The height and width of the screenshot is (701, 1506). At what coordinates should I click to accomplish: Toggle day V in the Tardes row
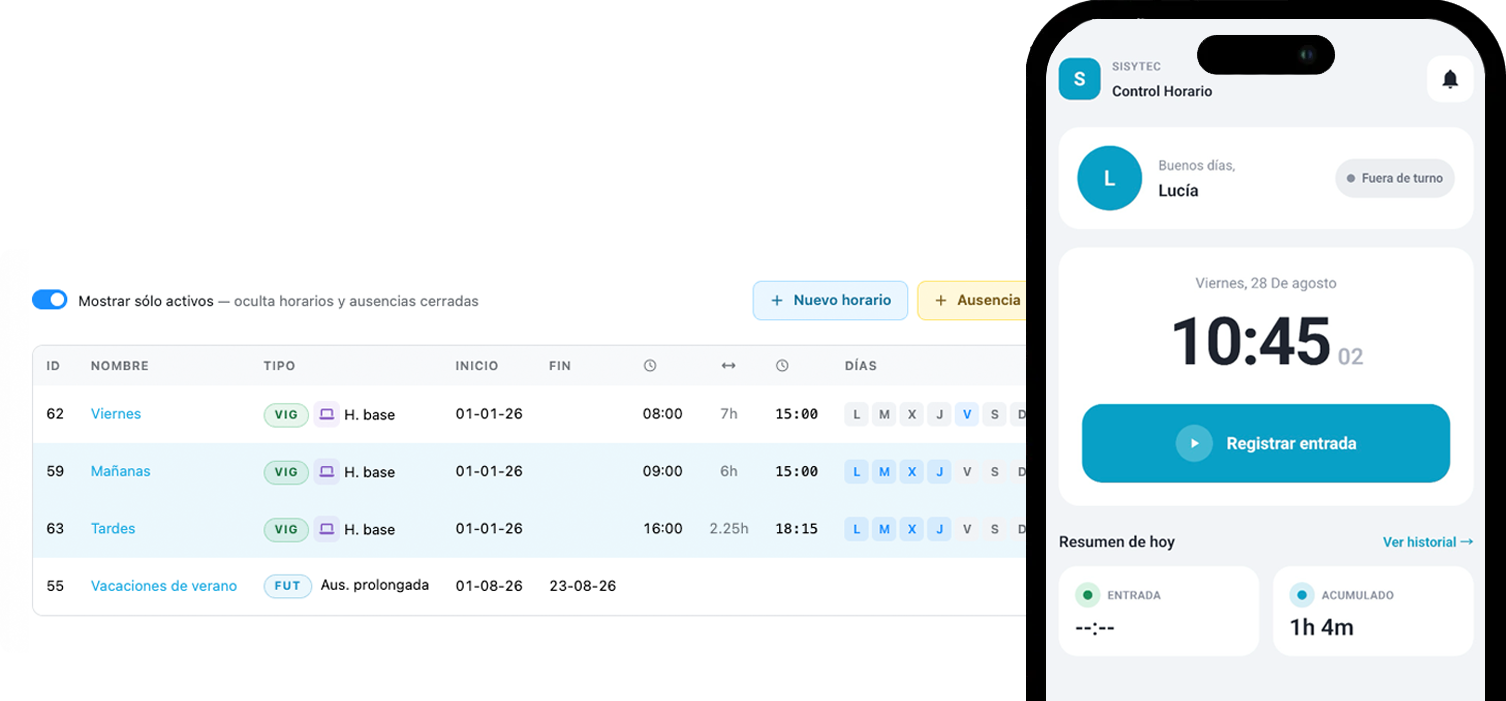pos(966,528)
